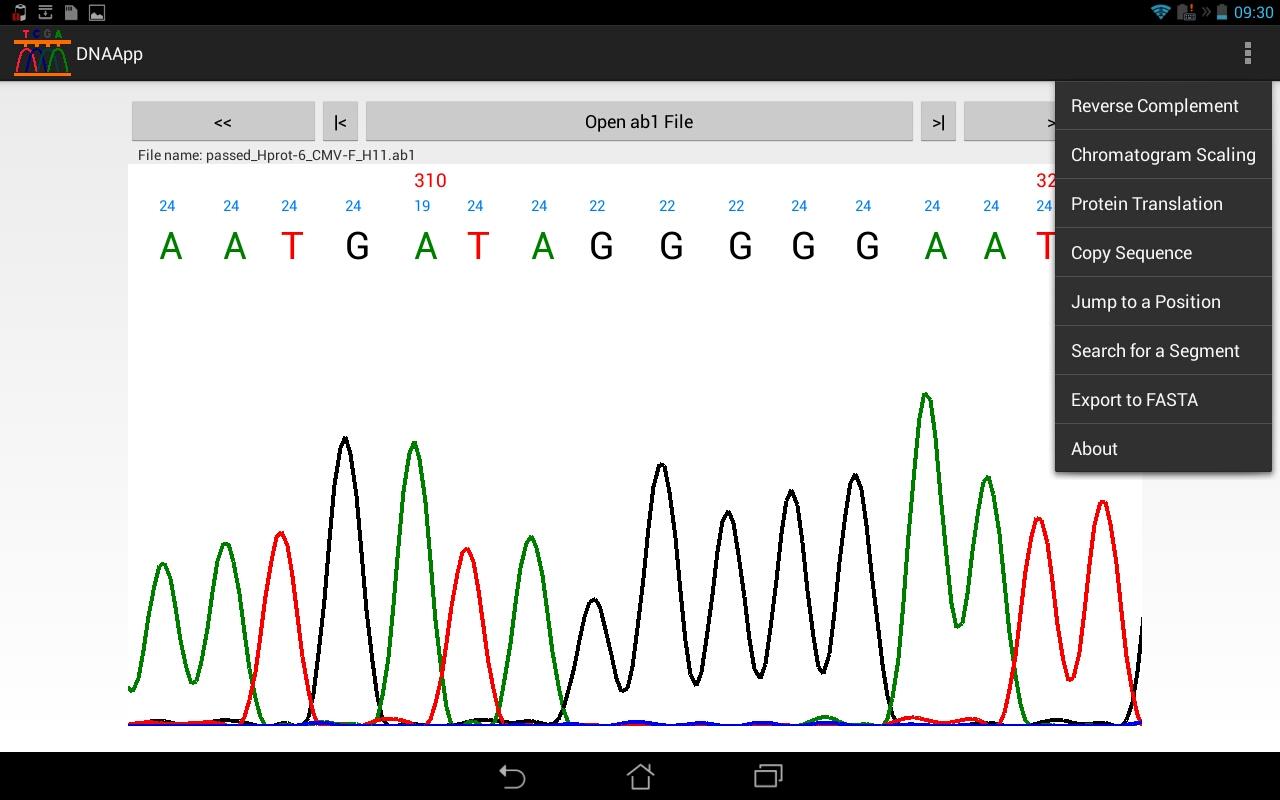Choose Jump to a Position

tap(1146, 301)
